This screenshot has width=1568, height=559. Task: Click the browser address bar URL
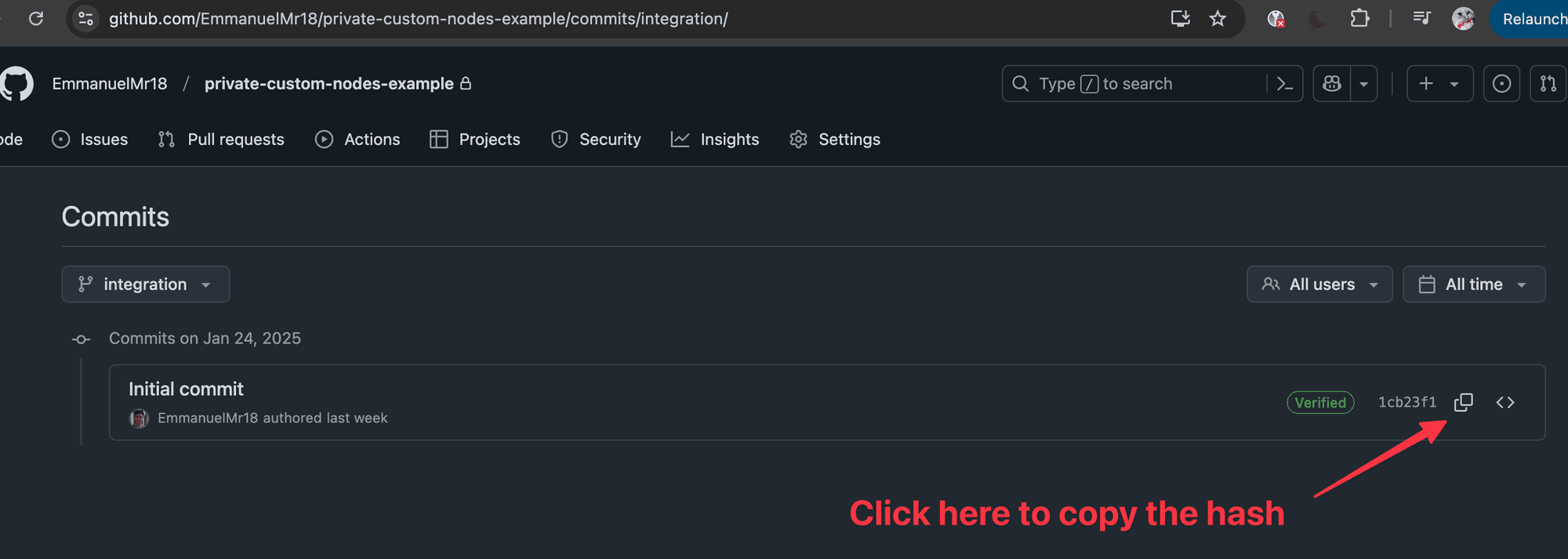tap(419, 18)
